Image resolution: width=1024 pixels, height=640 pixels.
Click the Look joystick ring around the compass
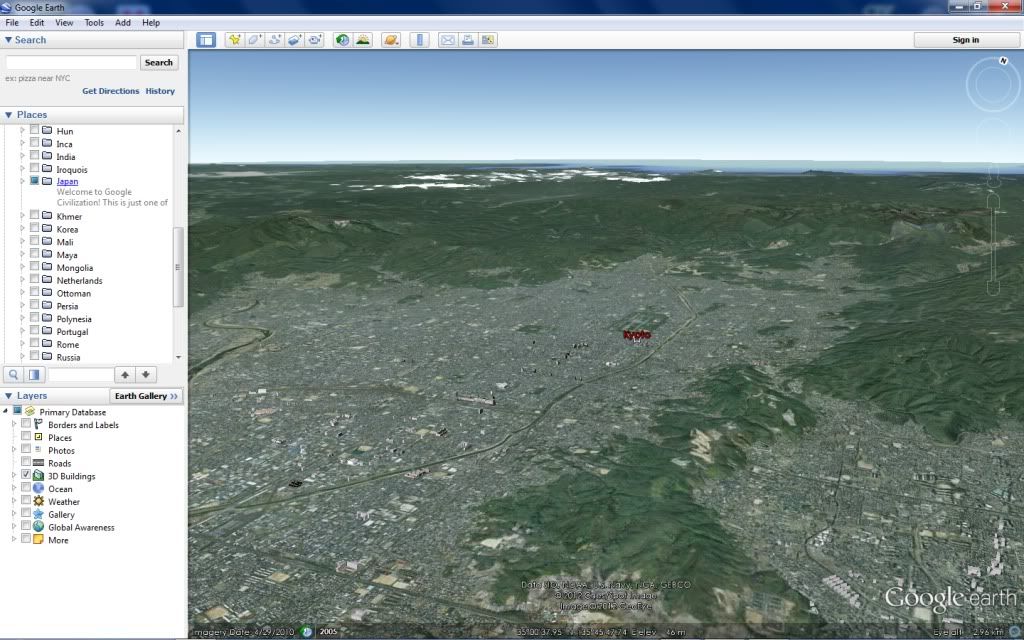[993, 85]
